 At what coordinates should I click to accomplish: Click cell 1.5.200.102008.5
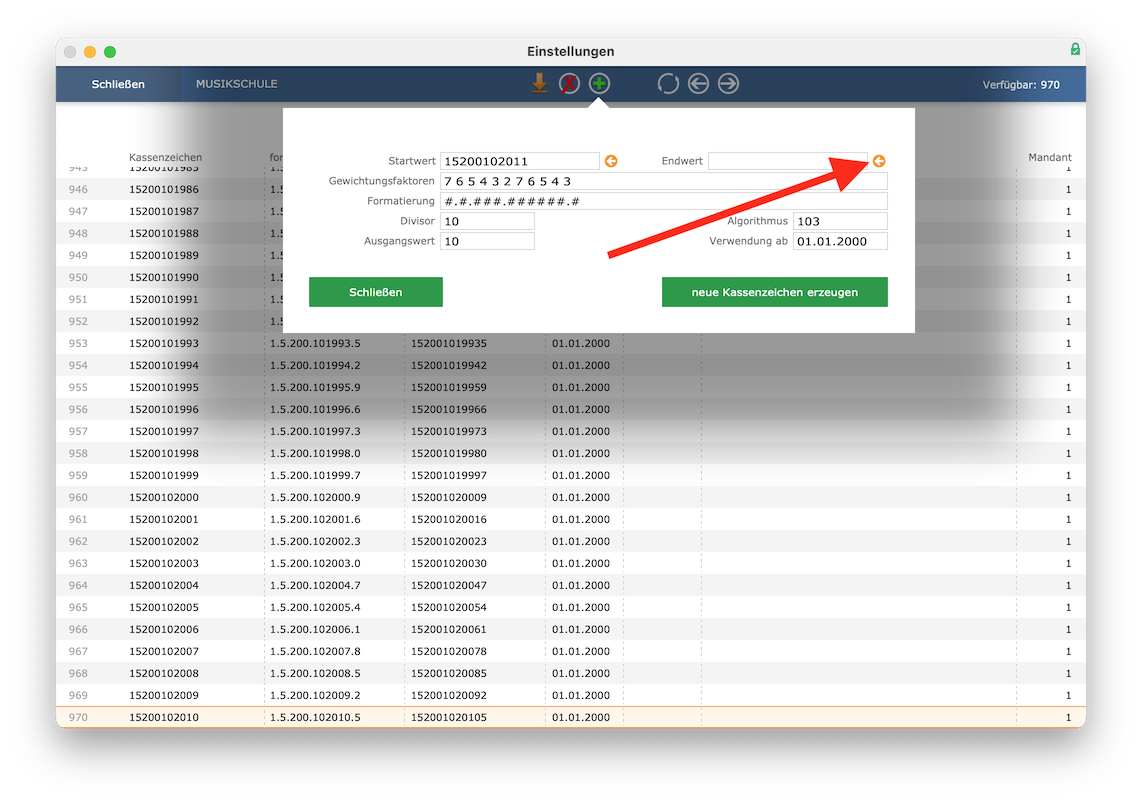tap(315, 674)
